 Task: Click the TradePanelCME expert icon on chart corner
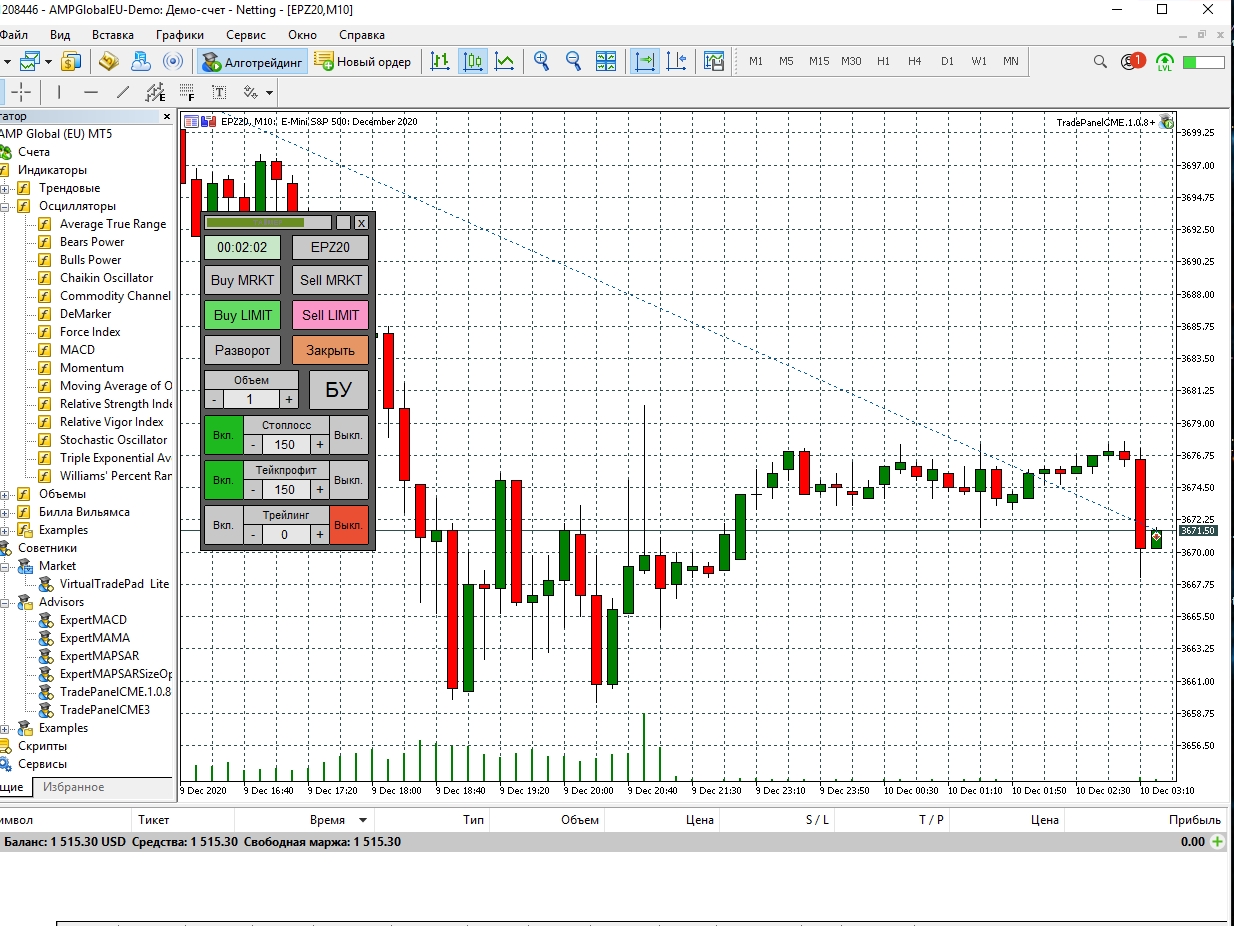pyautogui.click(x=1166, y=122)
